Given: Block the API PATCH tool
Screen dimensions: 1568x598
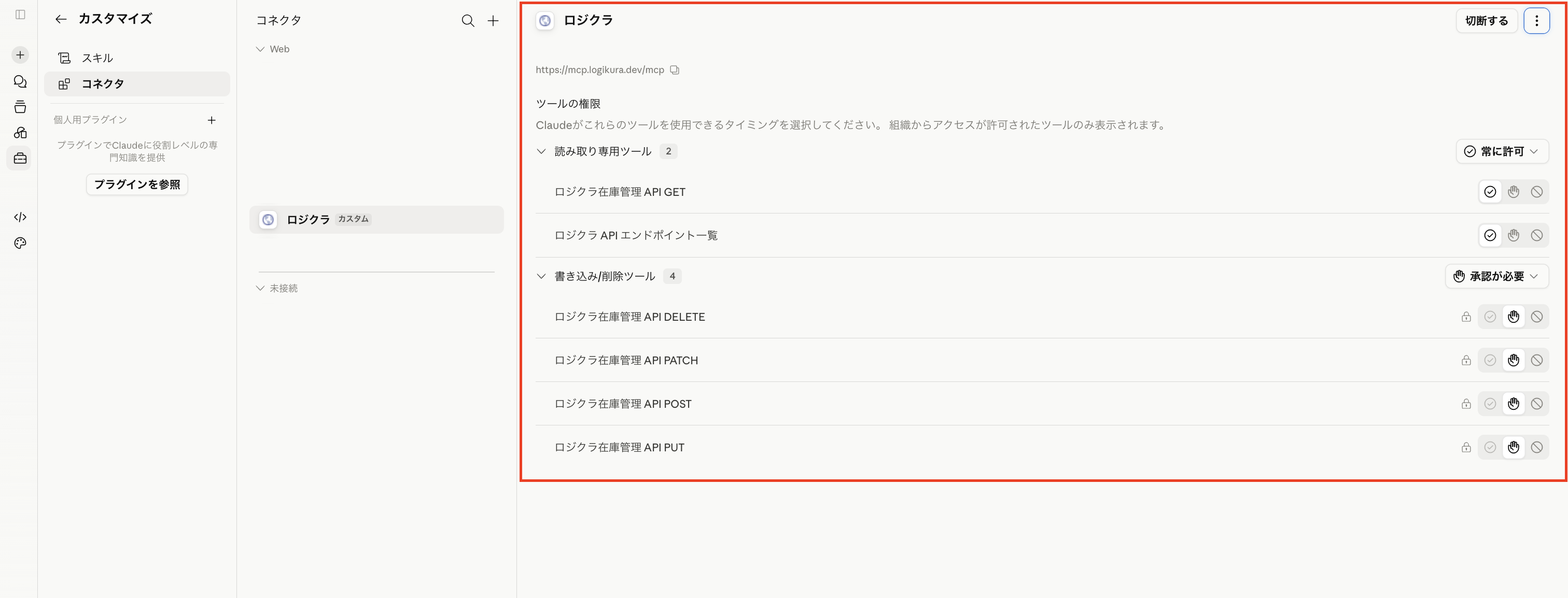Looking at the screenshot, I should [x=1537, y=361].
